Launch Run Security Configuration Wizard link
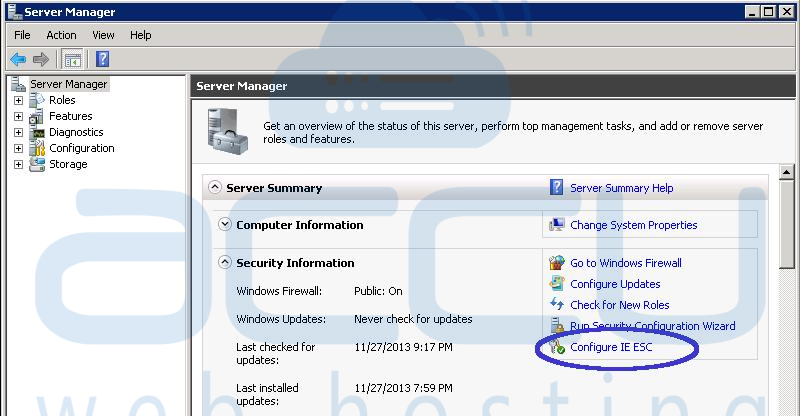800x416 pixels. click(x=653, y=326)
